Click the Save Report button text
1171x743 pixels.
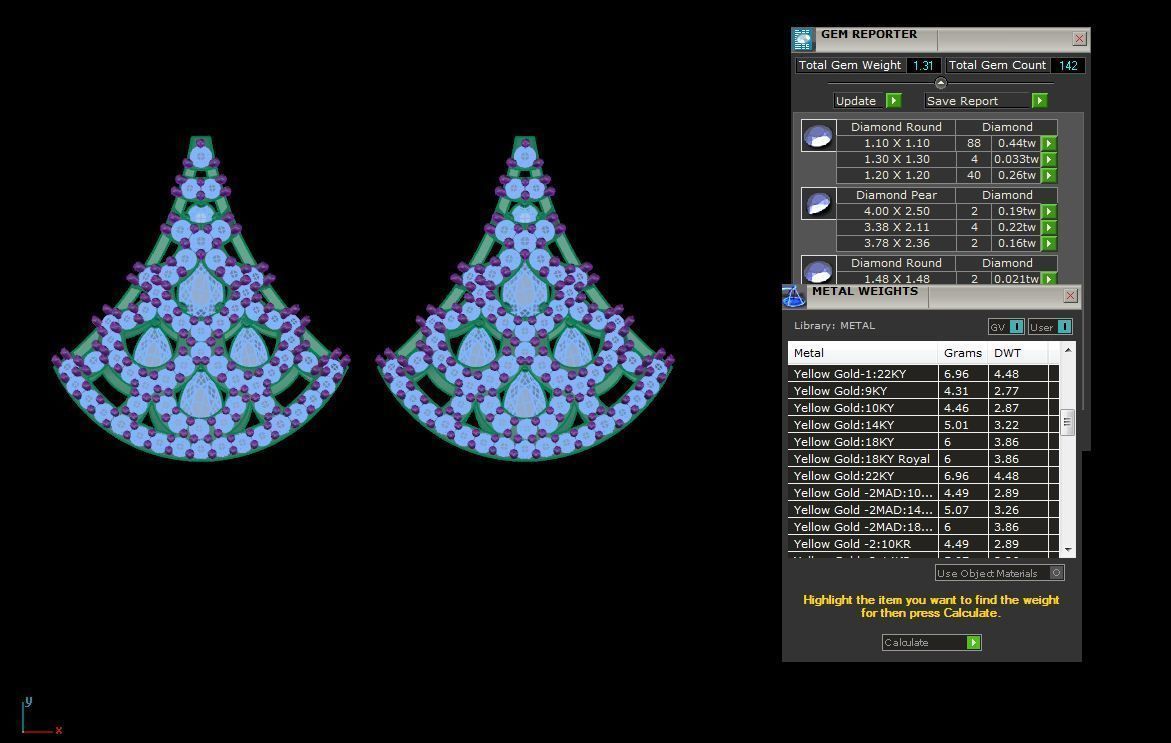[962, 101]
